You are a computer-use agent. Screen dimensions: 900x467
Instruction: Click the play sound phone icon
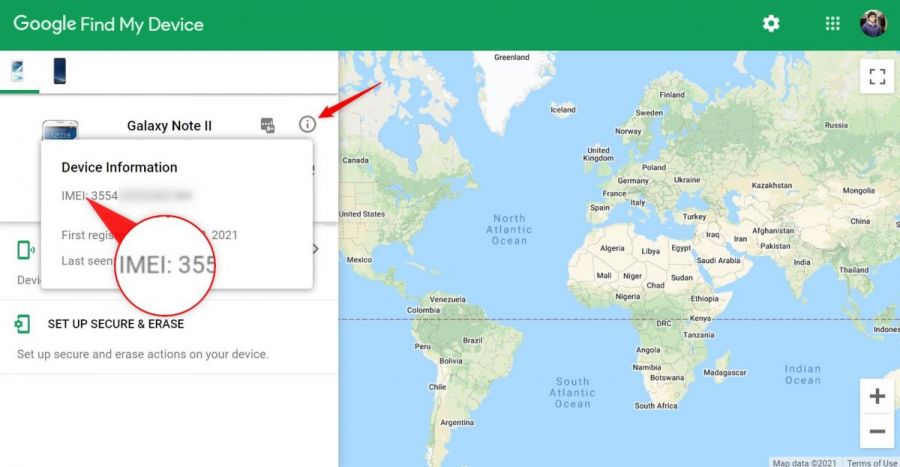25,250
